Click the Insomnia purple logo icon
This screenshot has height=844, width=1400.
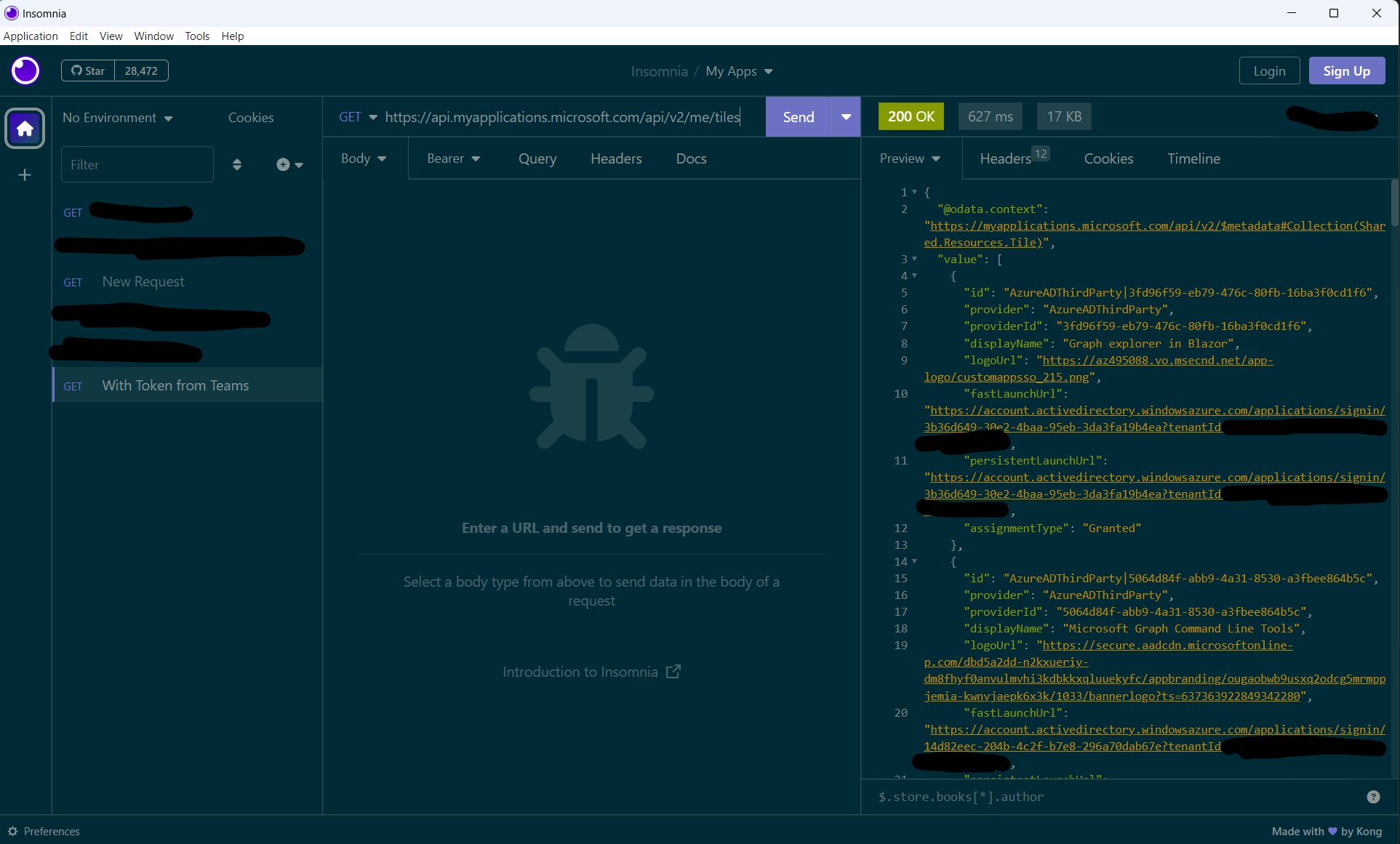point(25,71)
